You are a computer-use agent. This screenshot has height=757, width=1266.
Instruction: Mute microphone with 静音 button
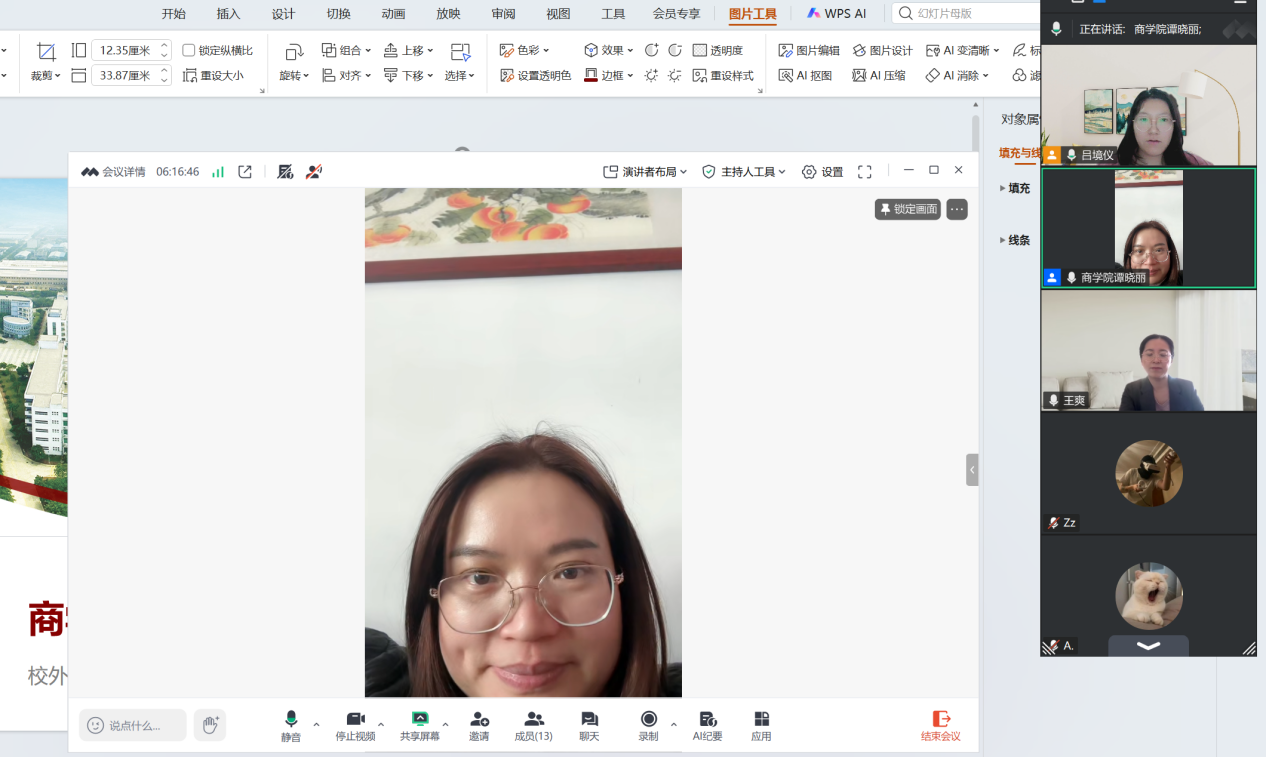click(x=291, y=724)
